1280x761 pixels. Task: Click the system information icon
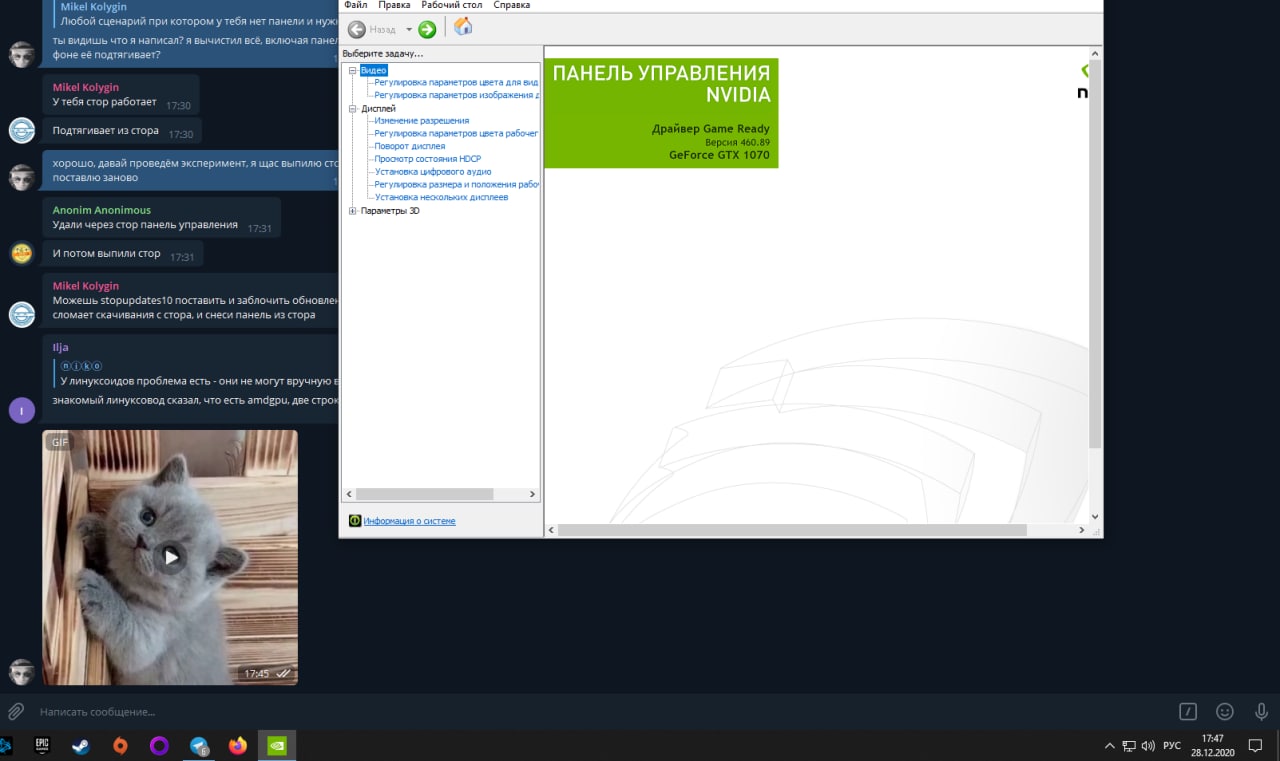point(354,521)
